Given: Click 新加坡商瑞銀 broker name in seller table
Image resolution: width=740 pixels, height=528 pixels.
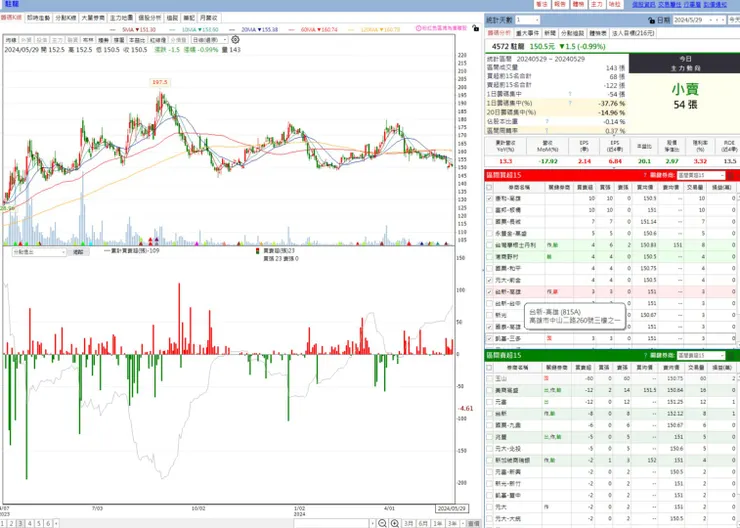Looking at the screenshot, I should 513,460.
